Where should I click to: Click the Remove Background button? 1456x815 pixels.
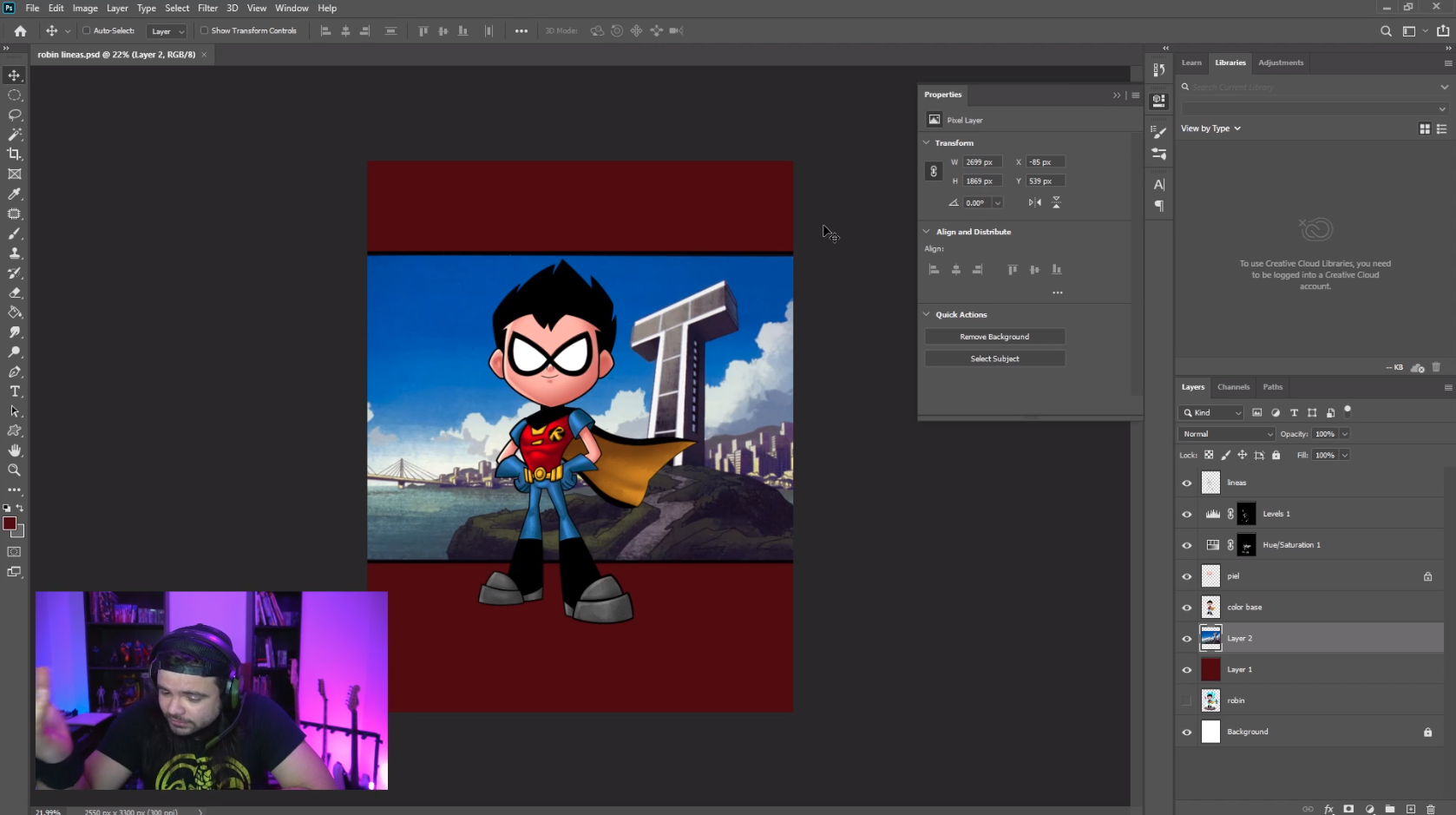pos(994,337)
